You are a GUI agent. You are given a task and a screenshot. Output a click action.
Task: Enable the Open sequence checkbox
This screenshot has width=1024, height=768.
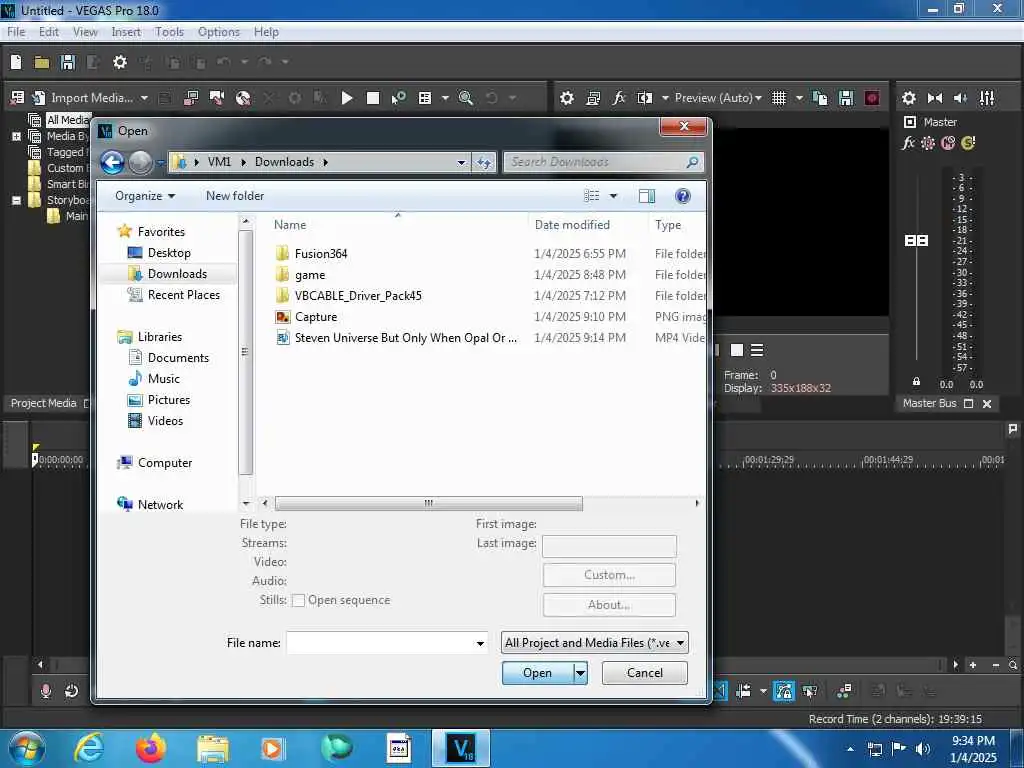click(x=298, y=600)
